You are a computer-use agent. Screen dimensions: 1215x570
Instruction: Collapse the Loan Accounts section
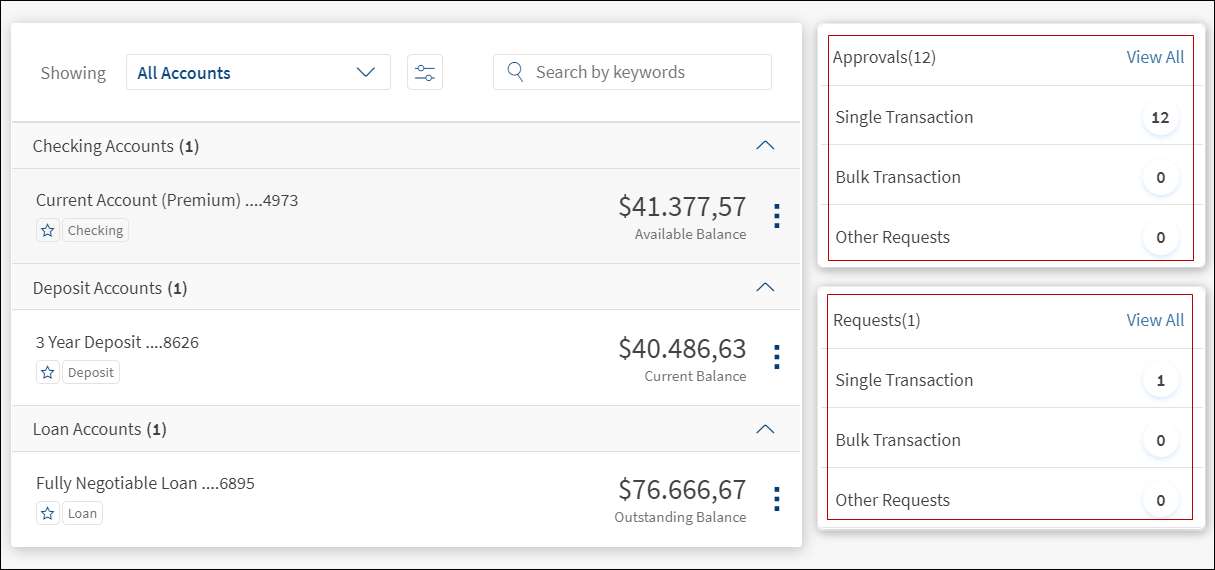[765, 429]
